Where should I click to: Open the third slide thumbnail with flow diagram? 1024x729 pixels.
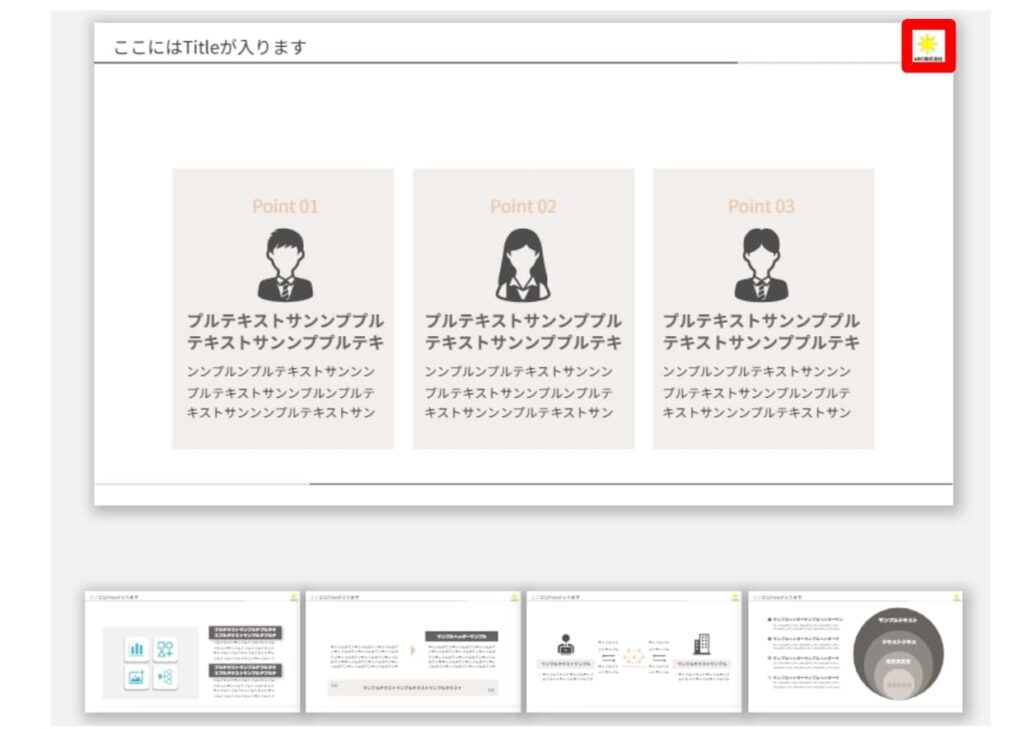tap(634, 651)
